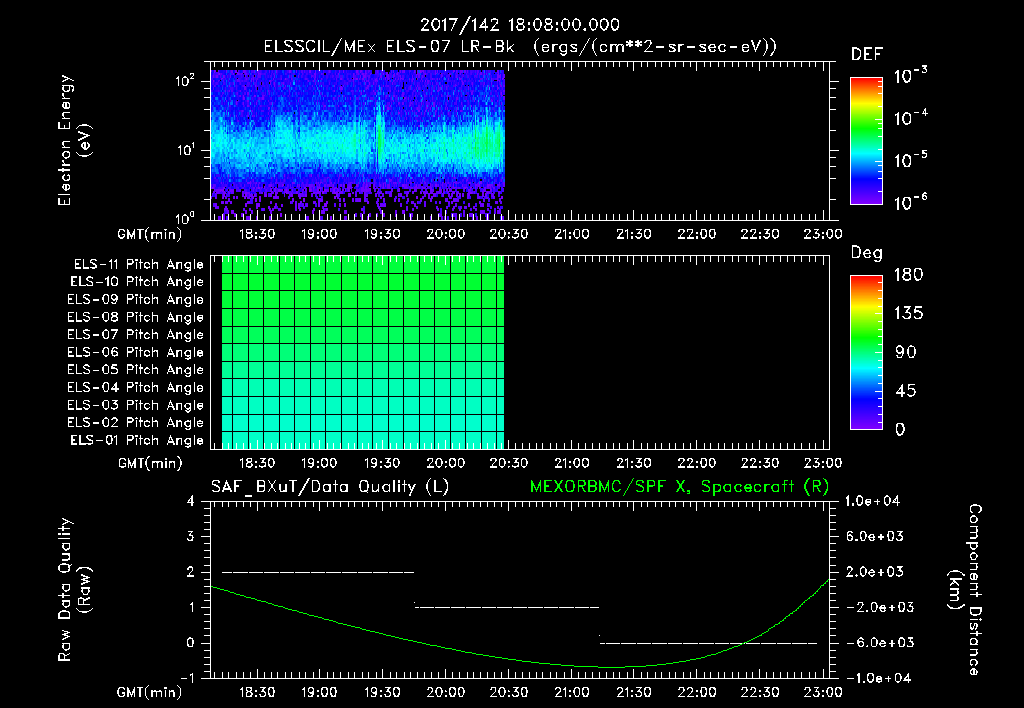1024x708 pixels.
Task: Select the ELS-01 Pitch Angle label
Action: tap(136, 440)
